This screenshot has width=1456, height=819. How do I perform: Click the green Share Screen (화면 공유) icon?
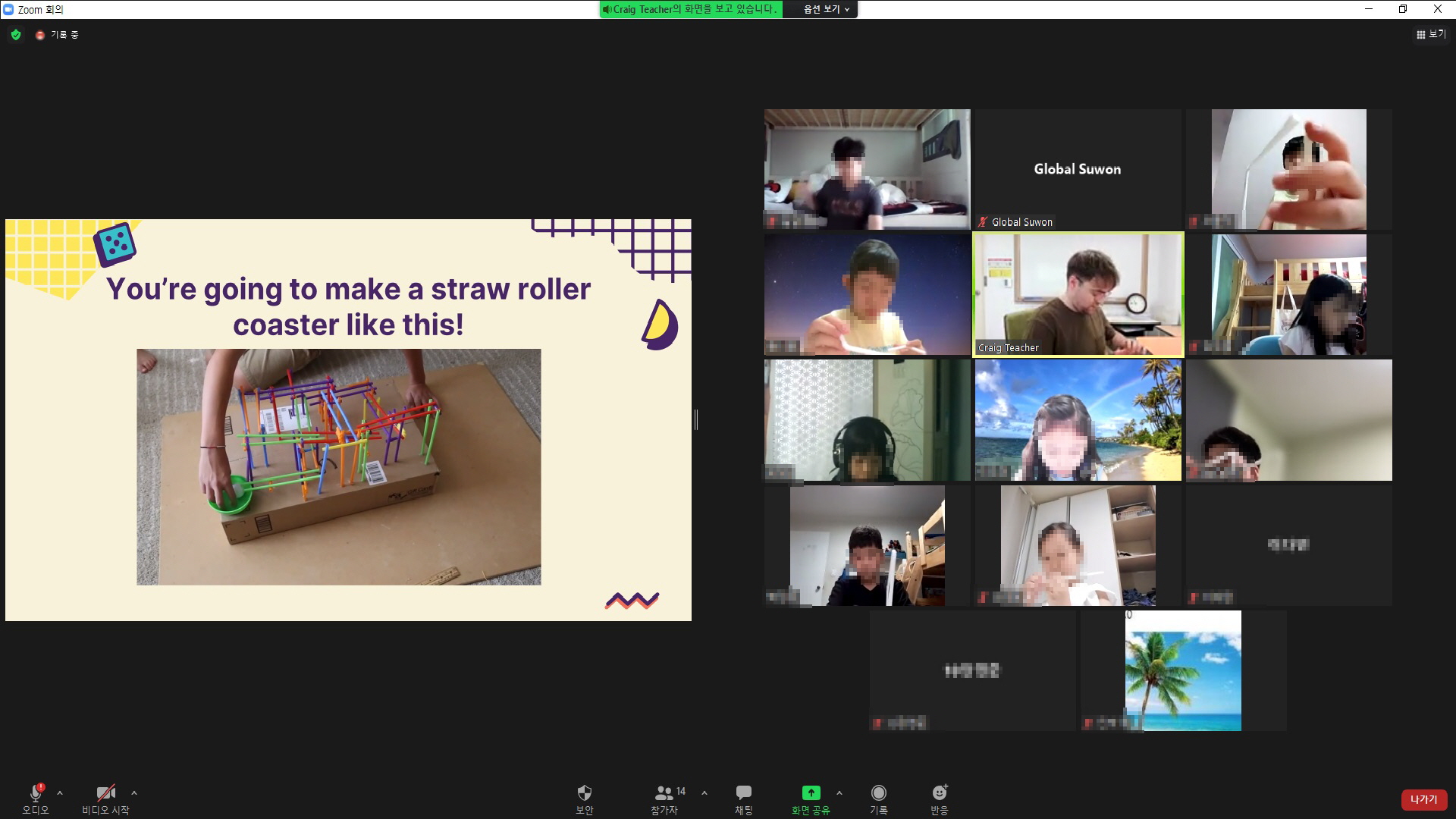click(811, 793)
